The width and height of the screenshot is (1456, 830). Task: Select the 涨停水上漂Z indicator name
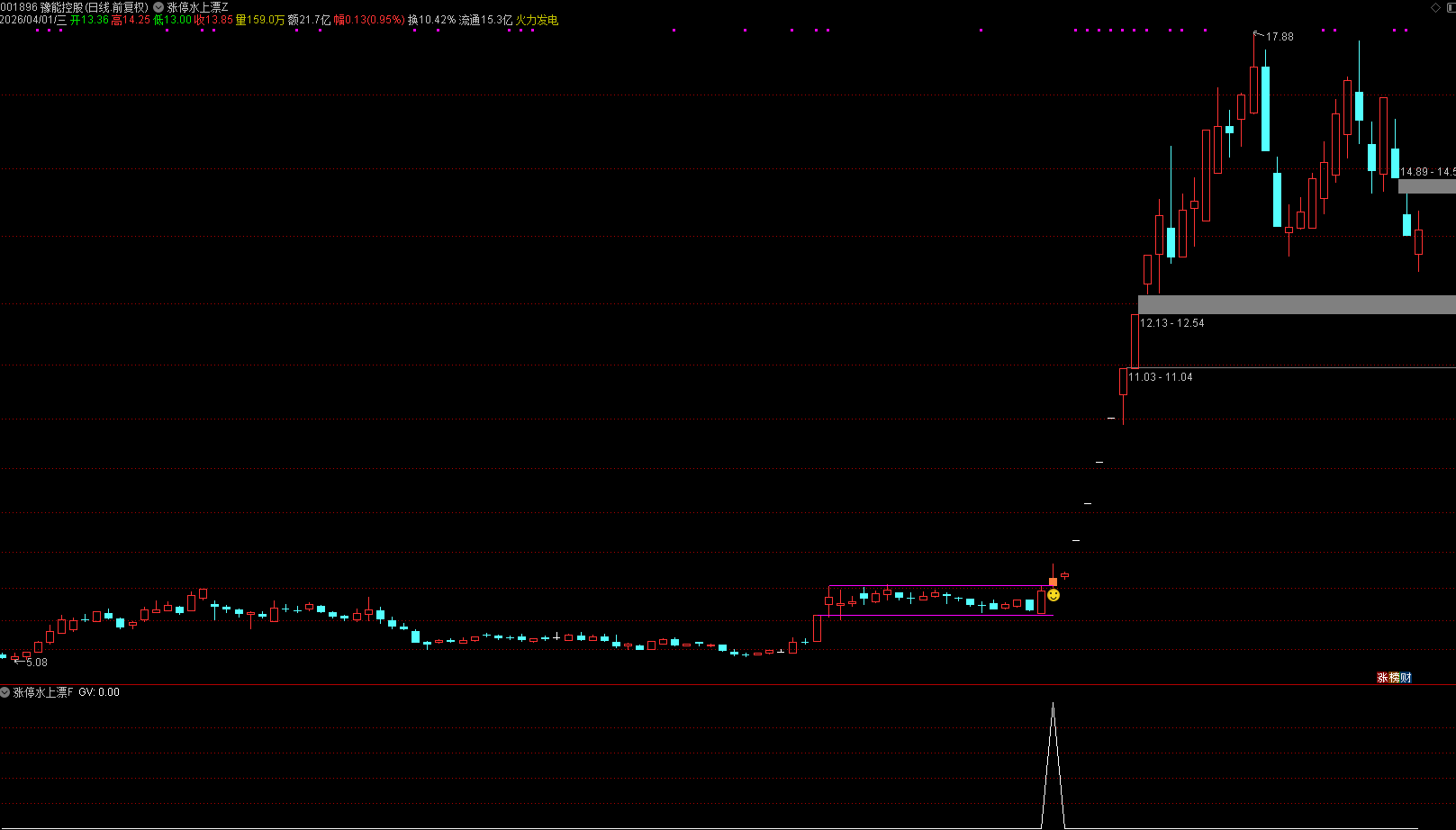[197, 7]
